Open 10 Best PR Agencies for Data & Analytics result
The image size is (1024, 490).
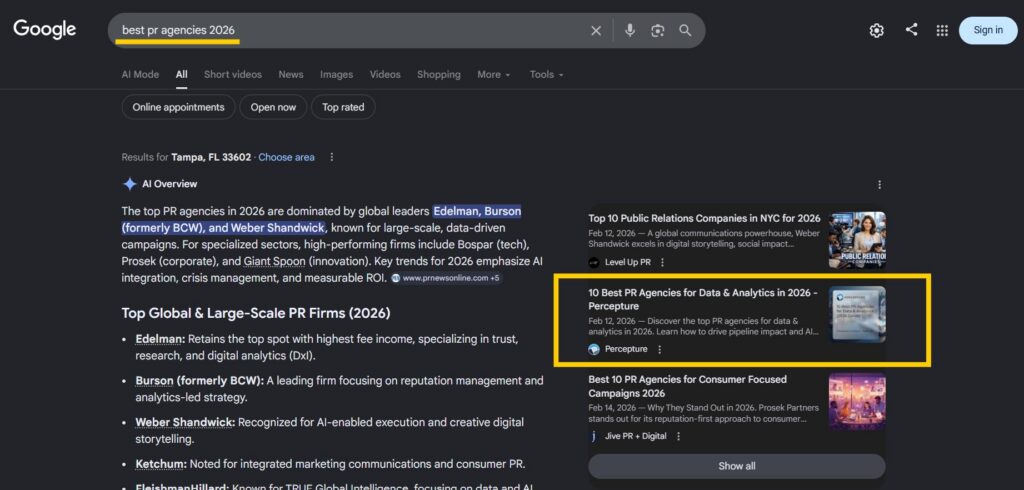(x=703, y=299)
